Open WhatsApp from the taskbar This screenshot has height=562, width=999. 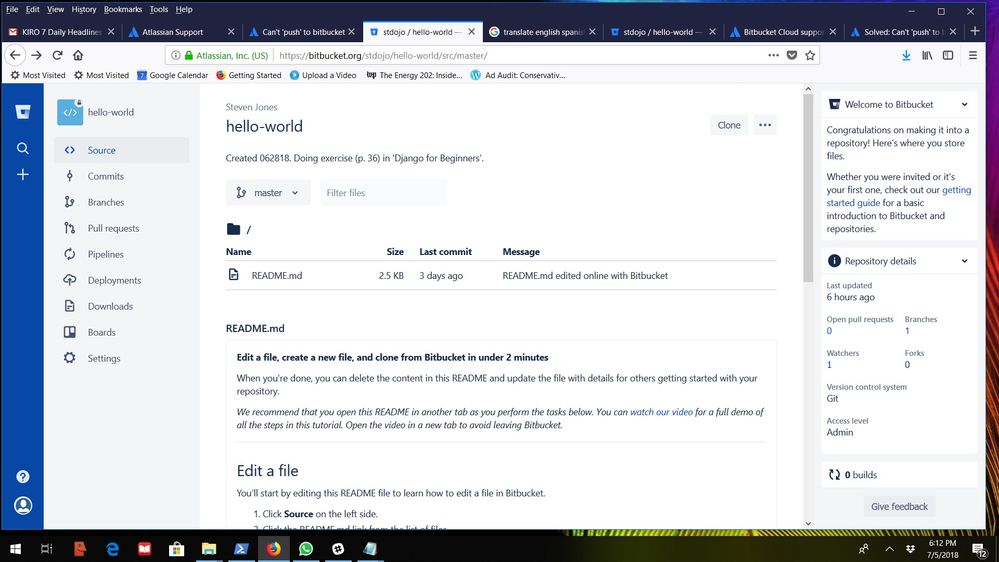click(306, 549)
